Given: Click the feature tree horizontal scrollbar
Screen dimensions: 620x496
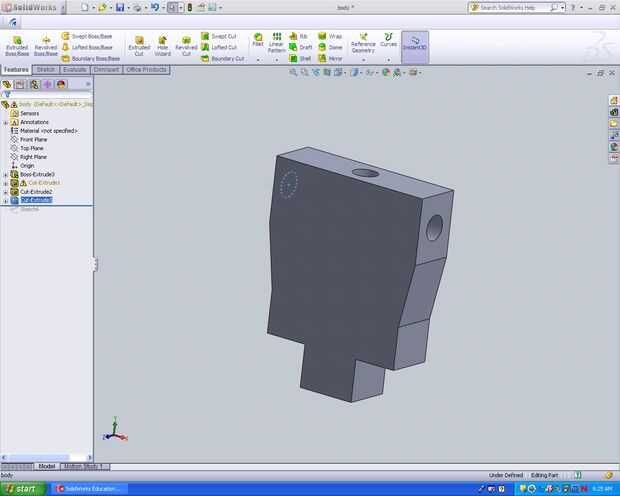Looking at the screenshot, I should (x=47, y=458).
